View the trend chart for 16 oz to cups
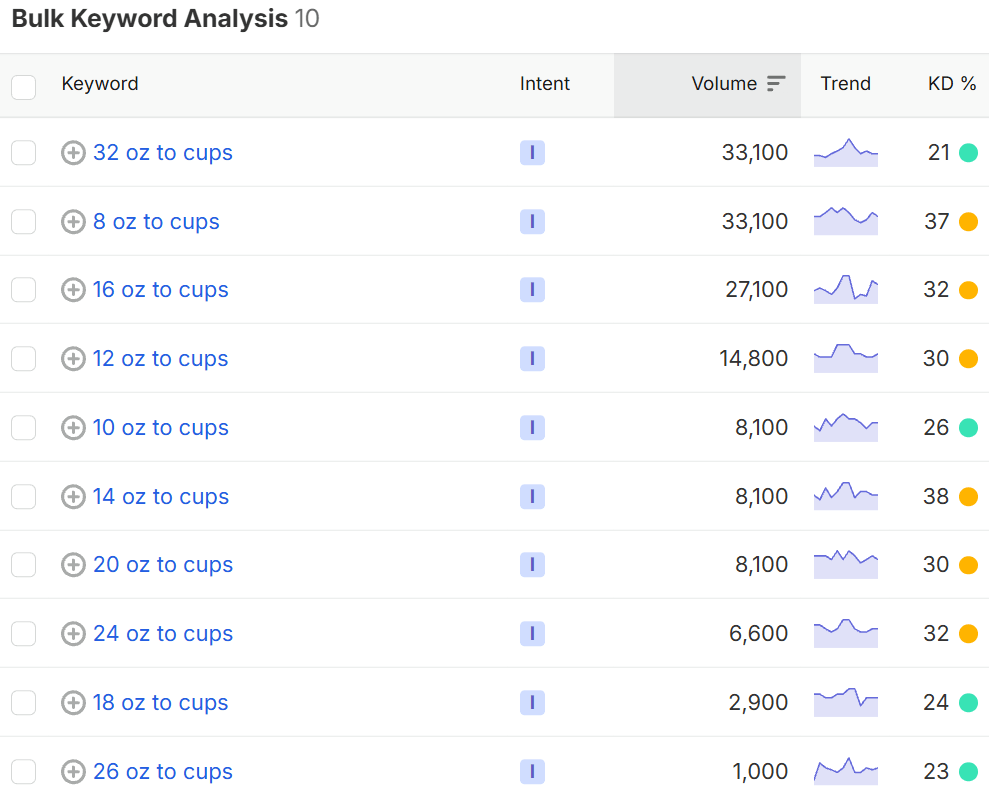989x794 pixels. point(846,290)
